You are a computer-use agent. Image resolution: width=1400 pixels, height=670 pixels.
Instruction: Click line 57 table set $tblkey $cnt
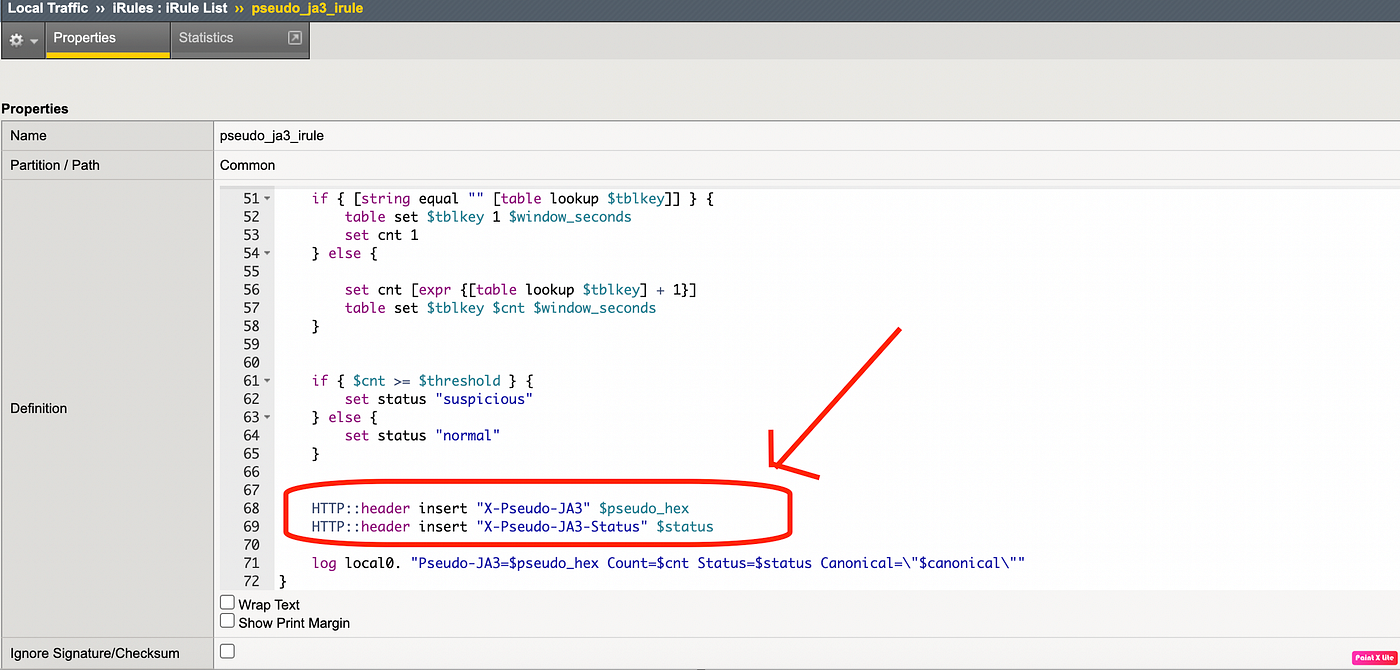tap(500, 308)
